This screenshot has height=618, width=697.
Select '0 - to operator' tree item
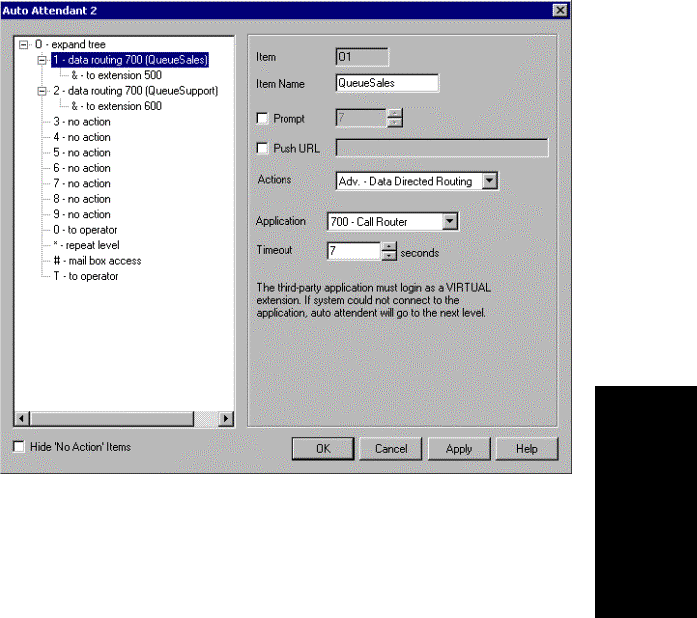pyautogui.click(x=85, y=230)
